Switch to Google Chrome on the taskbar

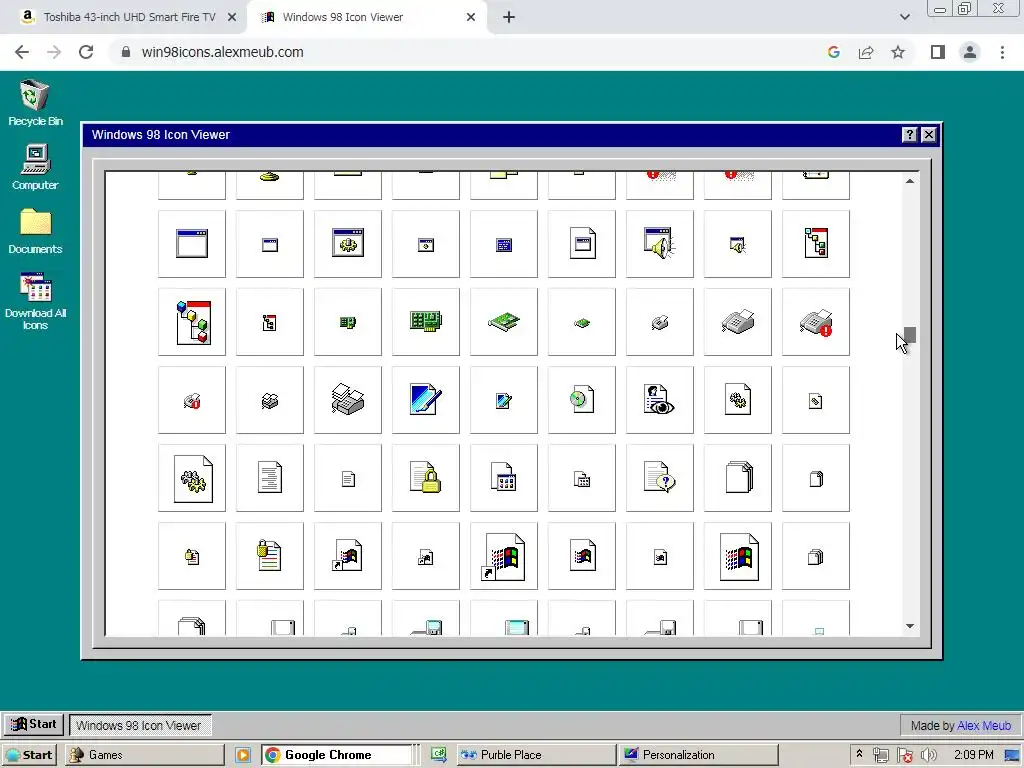click(x=337, y=755)
